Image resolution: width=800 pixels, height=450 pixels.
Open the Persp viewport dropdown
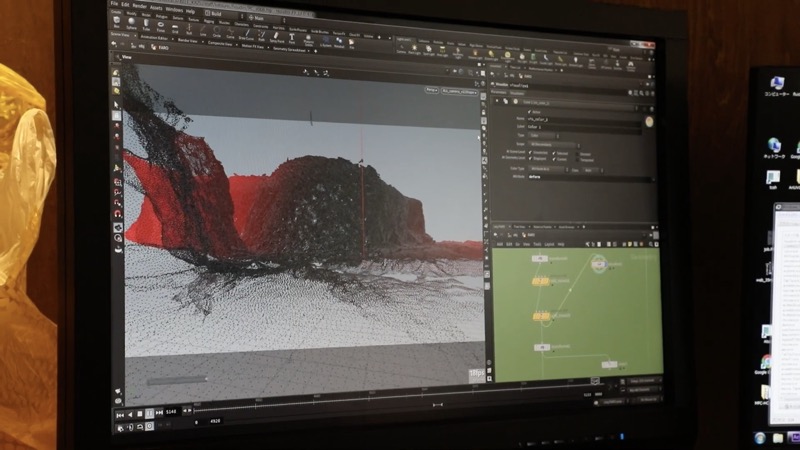click(432, 90)
